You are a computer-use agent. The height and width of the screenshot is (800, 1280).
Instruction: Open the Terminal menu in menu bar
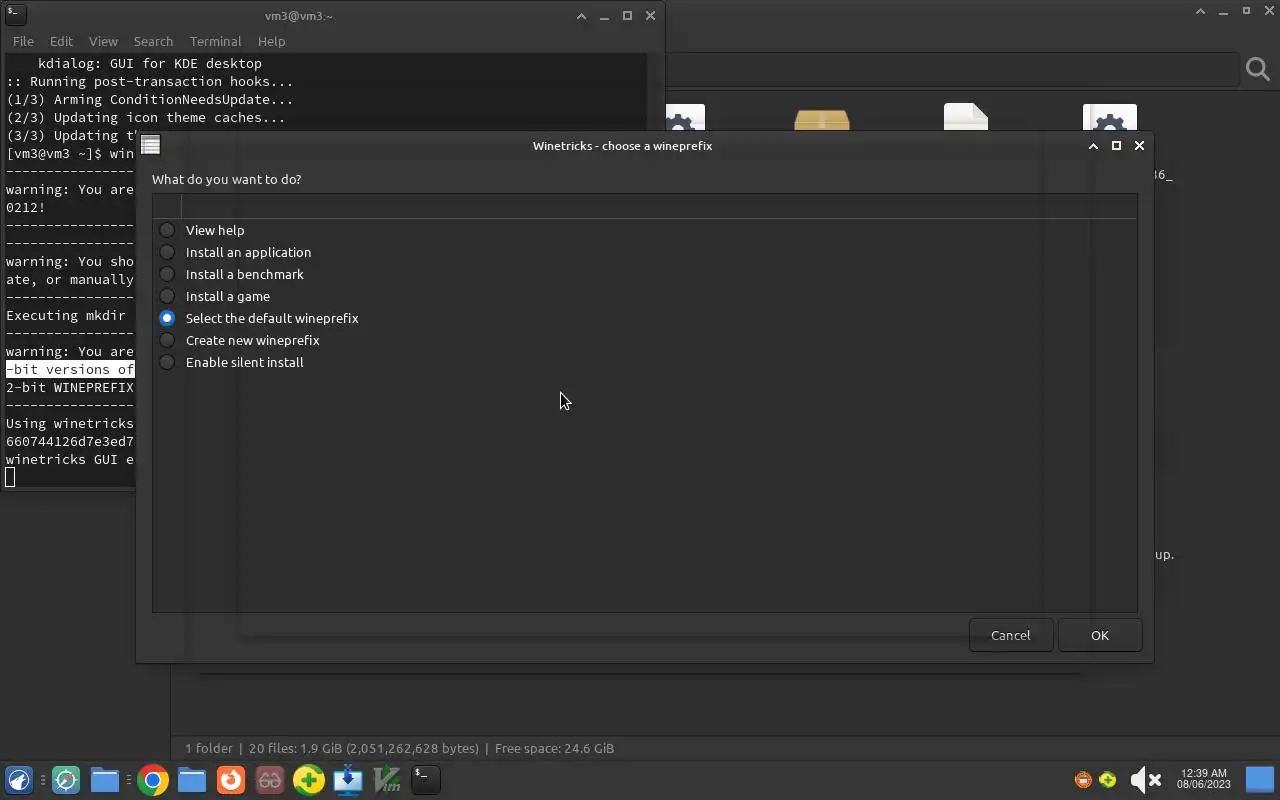point(215,41)
